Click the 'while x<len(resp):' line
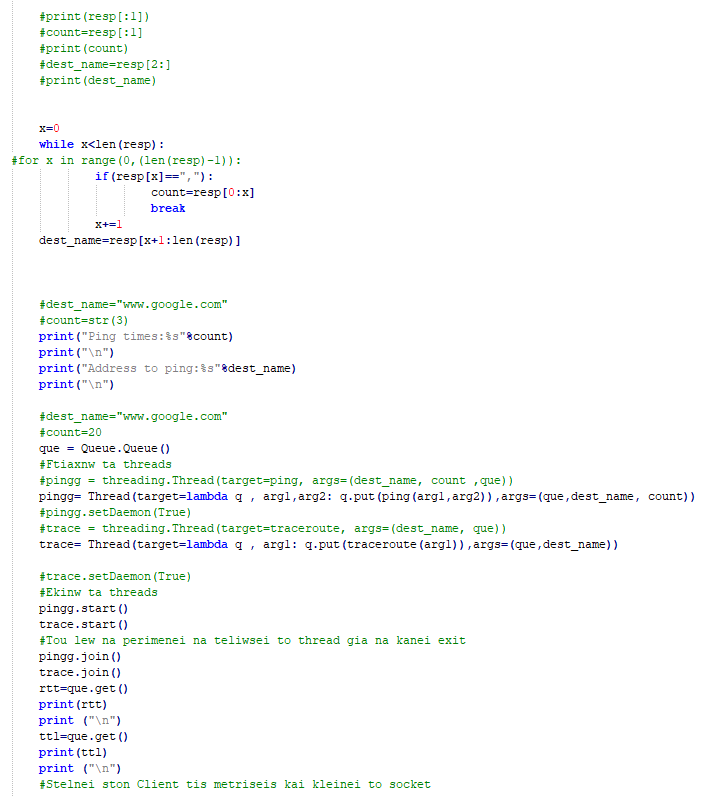722x796 pixels. 101,144
